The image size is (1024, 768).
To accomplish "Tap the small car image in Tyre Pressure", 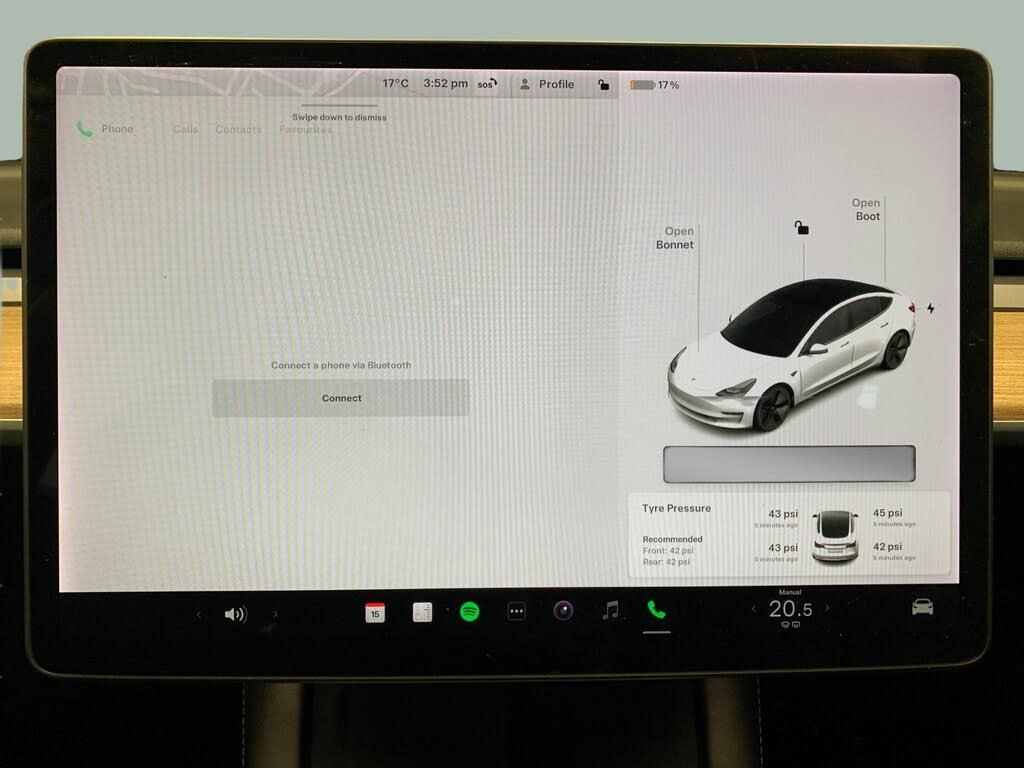I will click(835, 536).
